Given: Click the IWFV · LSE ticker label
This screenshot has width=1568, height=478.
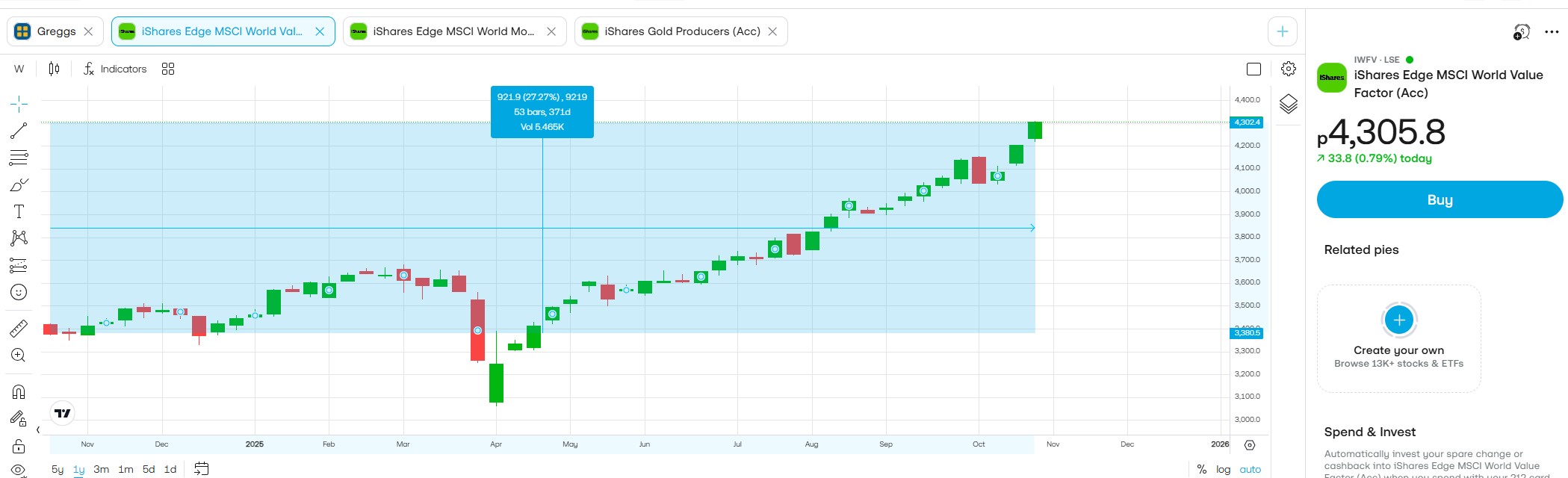Looking at the screenshot, I should click(1377, 60).
